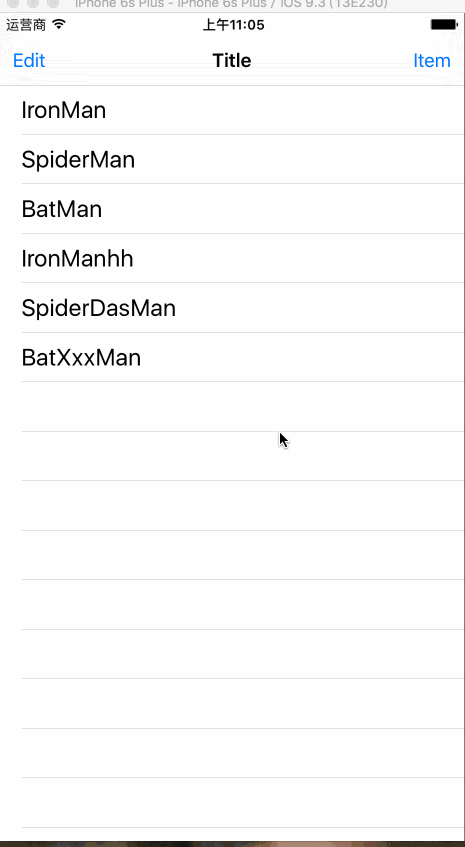Viewport: 465px width, 847px height.
Task: Click the iPhone 6s Plus window title
Action: coord(231,4)
